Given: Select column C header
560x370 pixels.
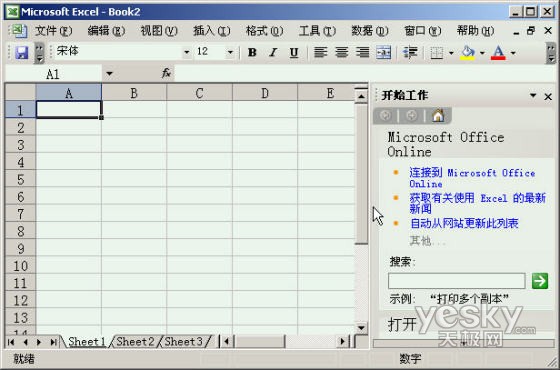Looking at the screenshot, I should [x=199, y=93].
